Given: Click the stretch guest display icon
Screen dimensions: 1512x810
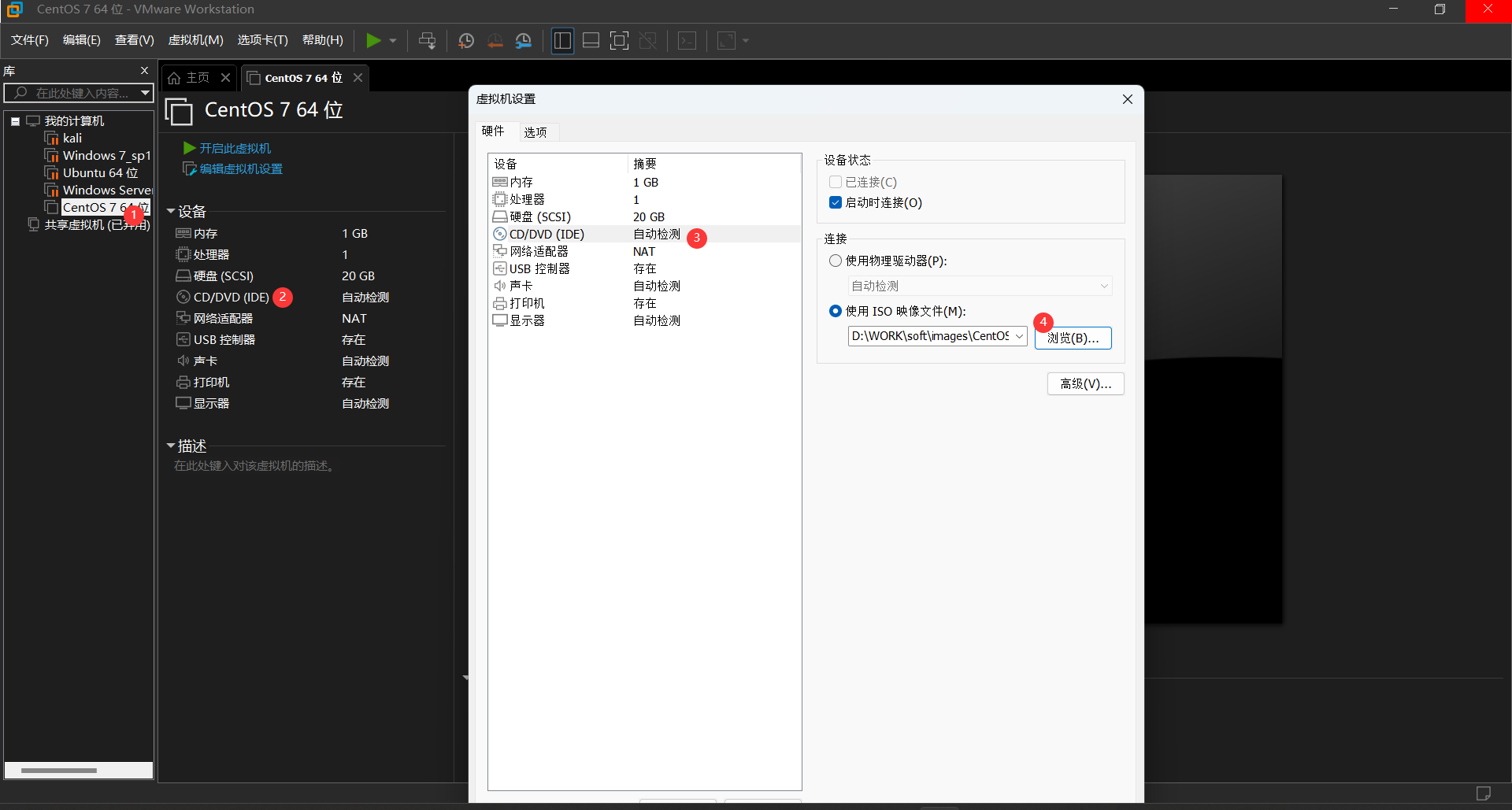Looking at the screenshot, I should (x=727, y=40).
